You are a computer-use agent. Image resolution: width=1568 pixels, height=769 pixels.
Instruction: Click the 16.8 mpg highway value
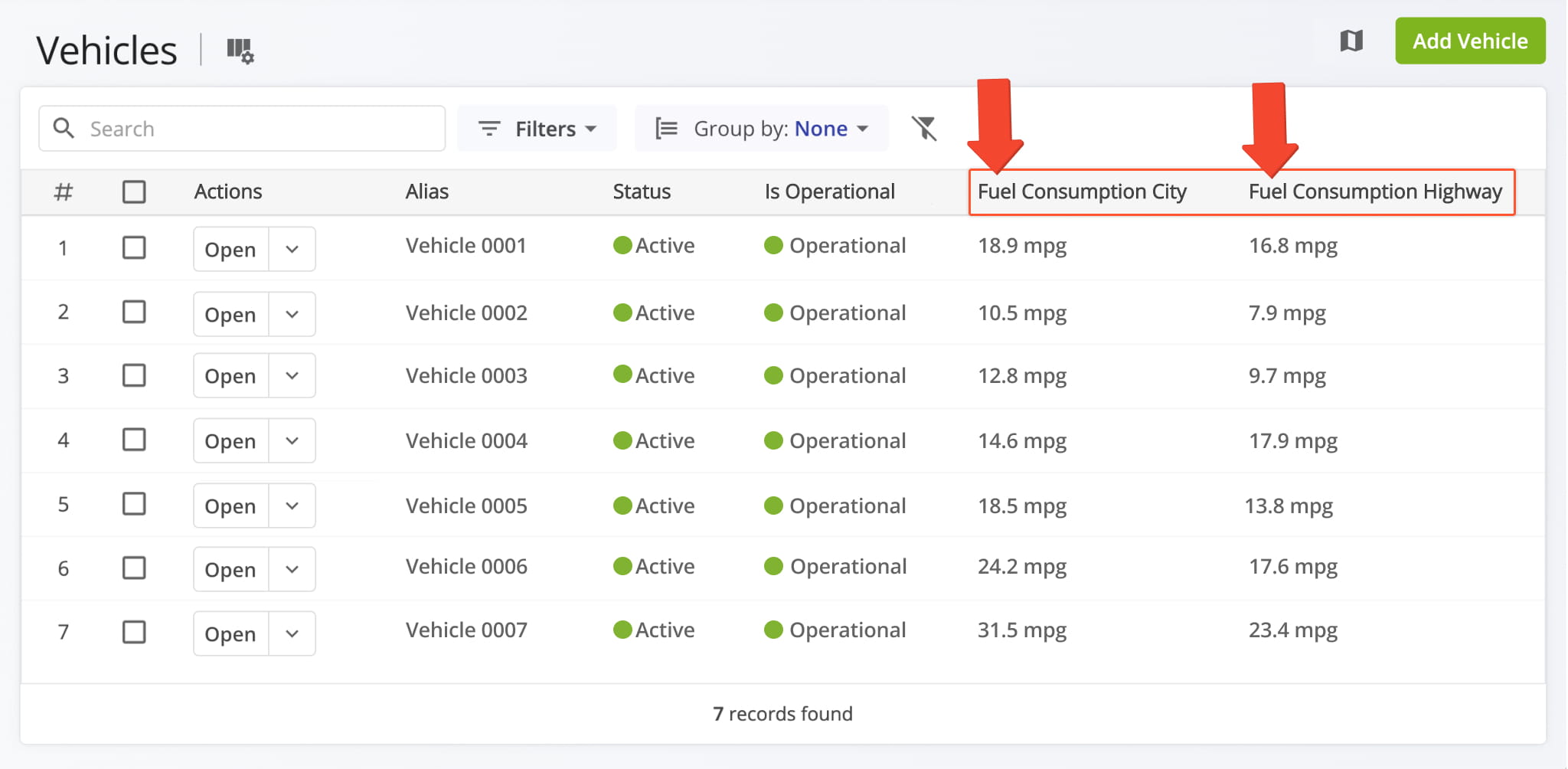1293,246
